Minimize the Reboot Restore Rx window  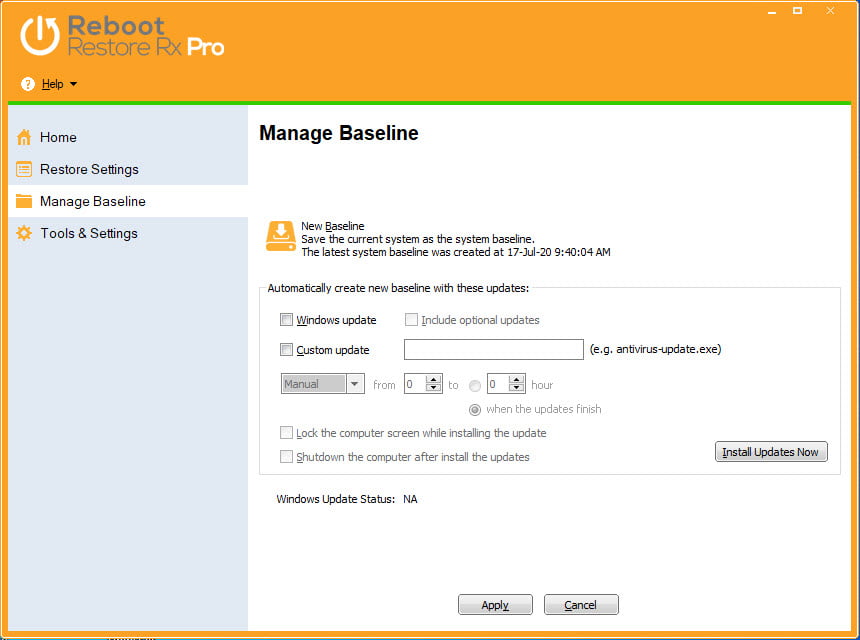(x=772, y=11)
